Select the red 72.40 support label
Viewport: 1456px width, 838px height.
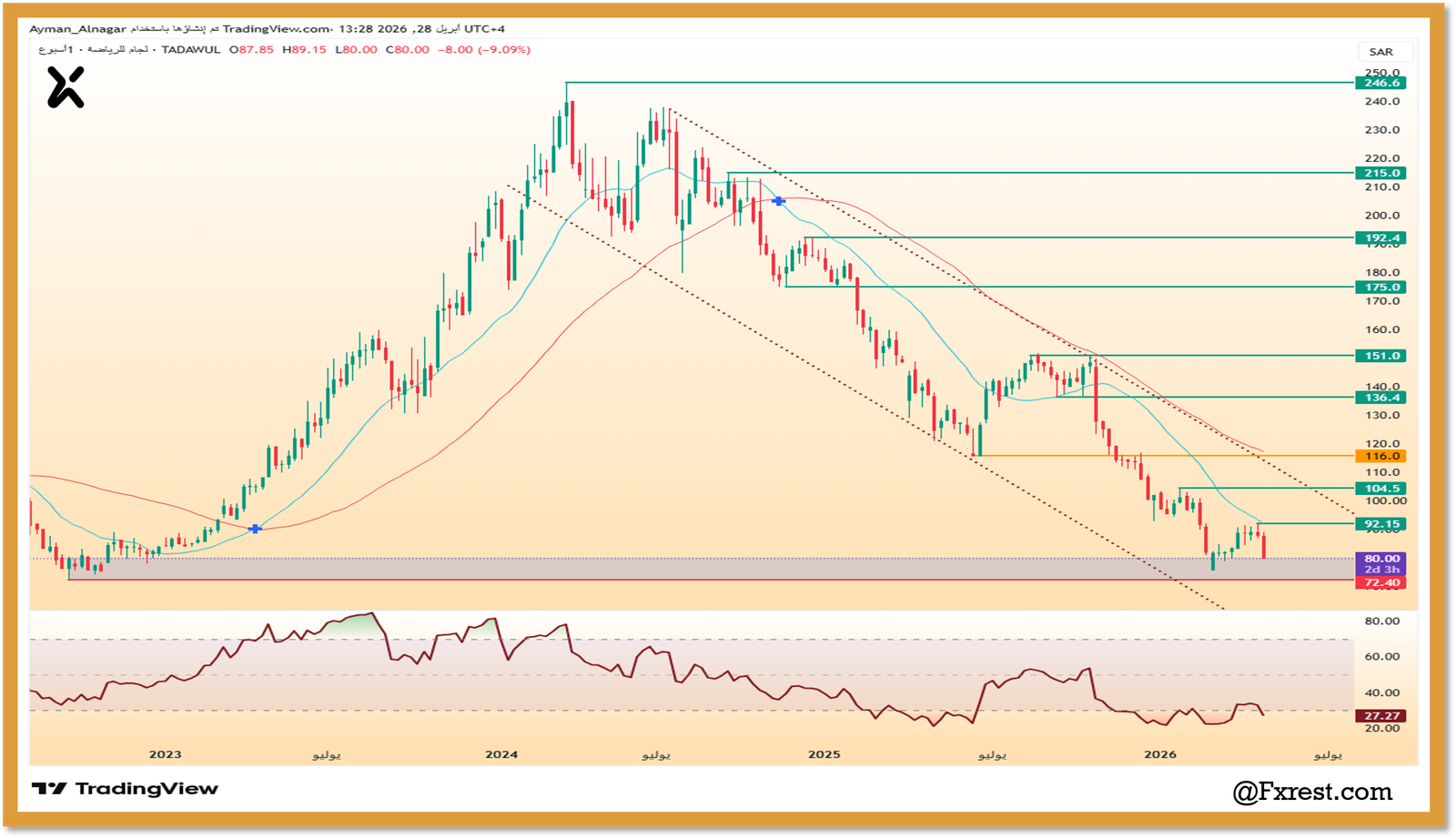(x=1381, y=582)
